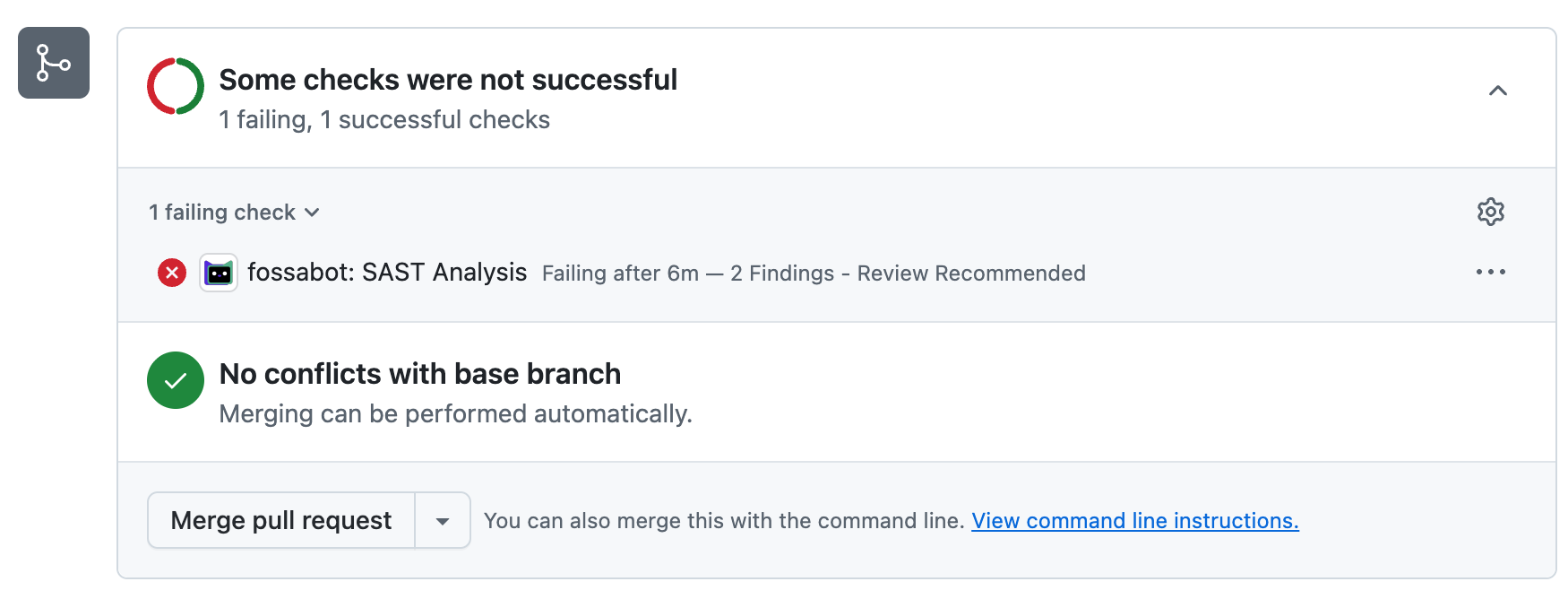The width and height of the screenshot is (1568, 599).
Task: Open the three-dot menu for fossabot check
Action: tap(1490, 272)
